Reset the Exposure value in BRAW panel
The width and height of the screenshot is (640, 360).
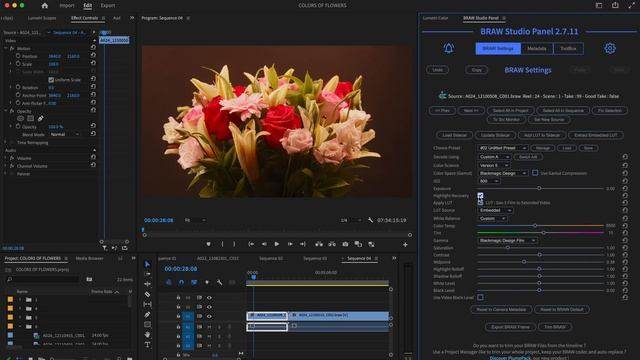coord(625,189)
